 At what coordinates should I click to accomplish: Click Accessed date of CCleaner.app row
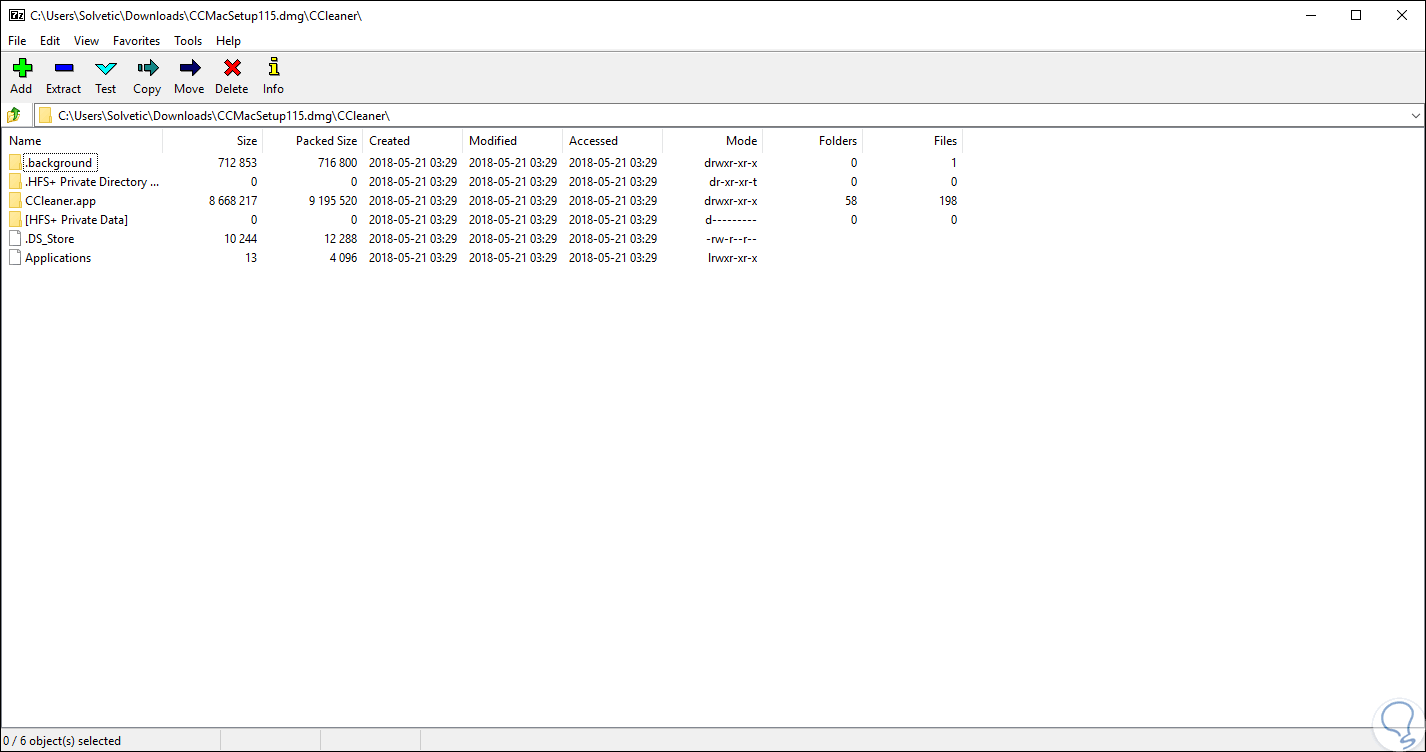coord(613,201)
